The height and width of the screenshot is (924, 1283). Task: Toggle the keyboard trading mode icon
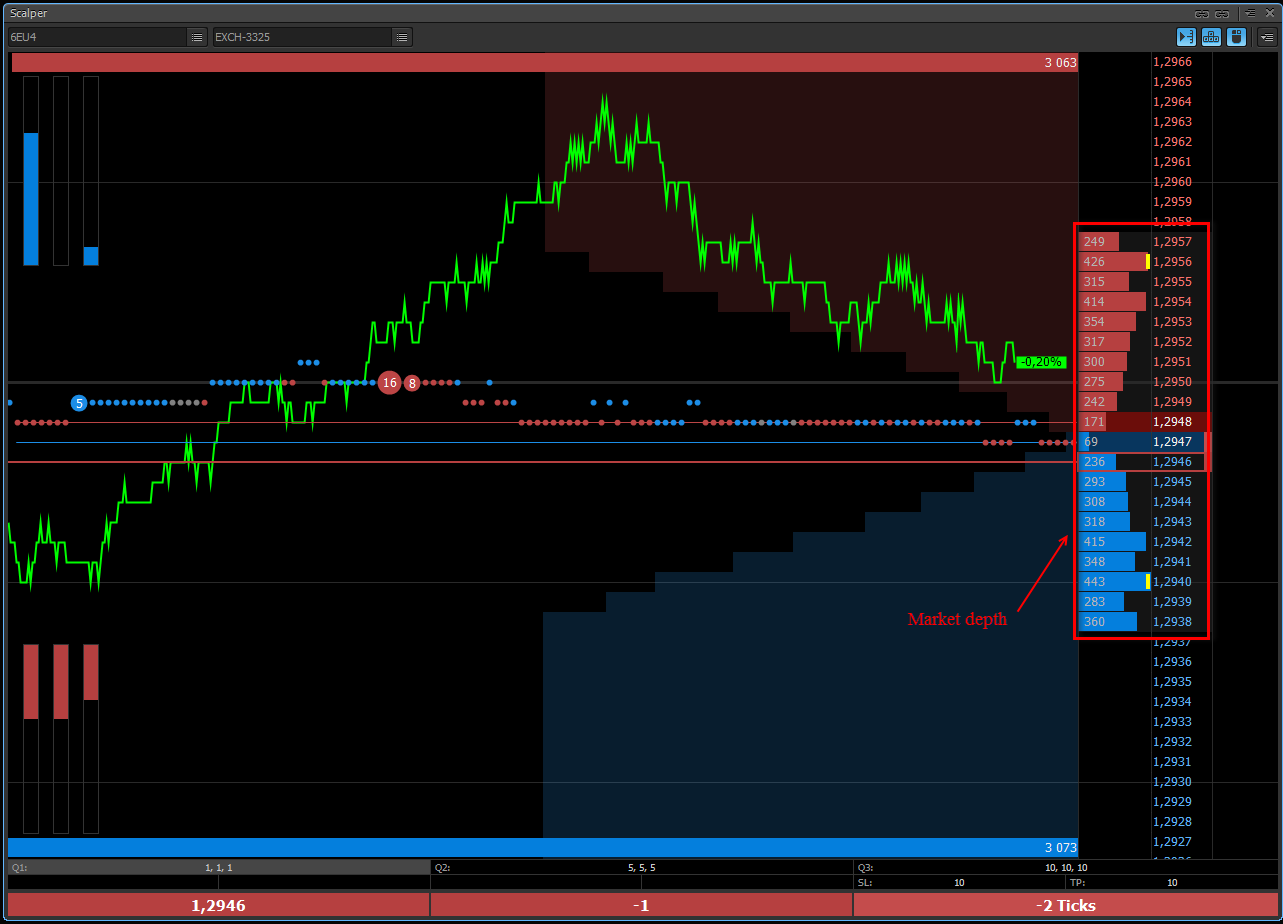click(x=1211, y=37)
